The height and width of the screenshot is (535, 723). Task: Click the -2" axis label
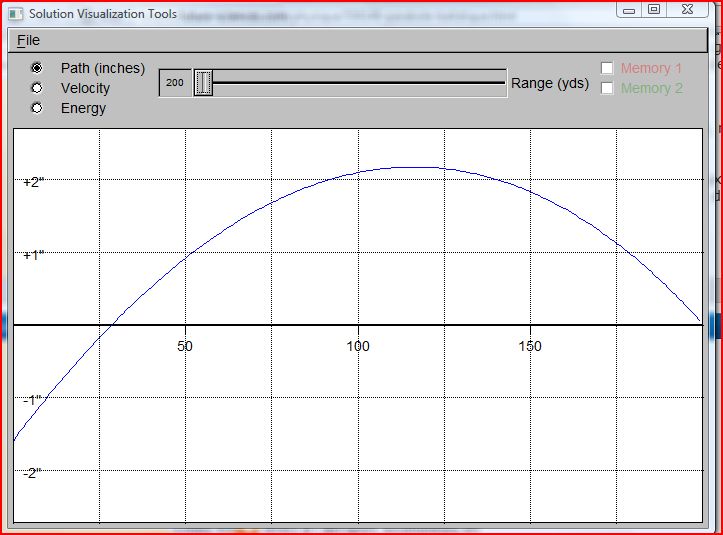click(x=32, y=473)
